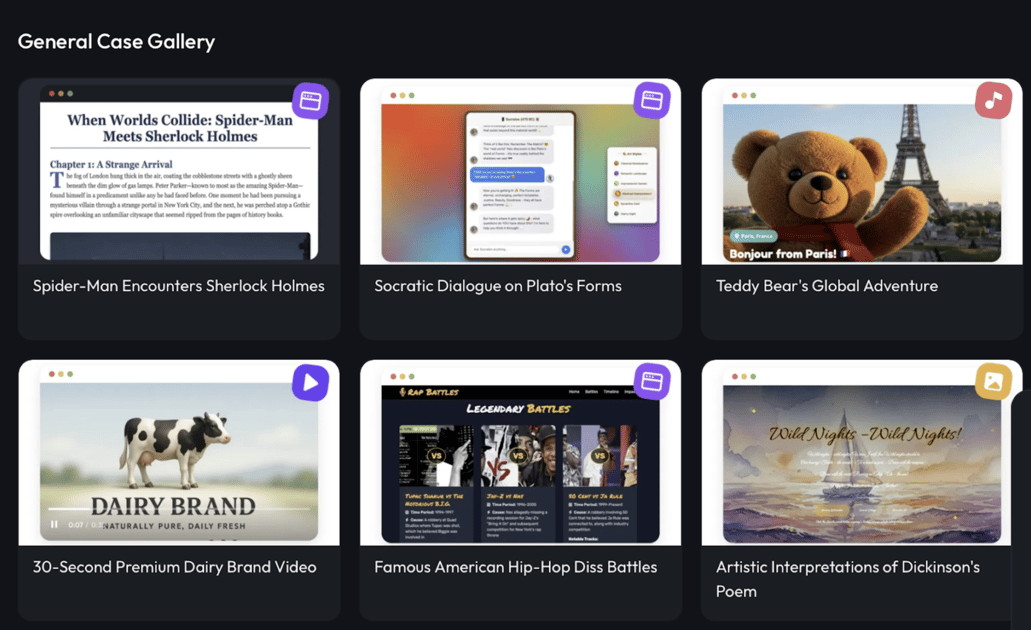Click webpage badge icon on Spider-Man card
The image size is (1031, 630).
(310, 101)
